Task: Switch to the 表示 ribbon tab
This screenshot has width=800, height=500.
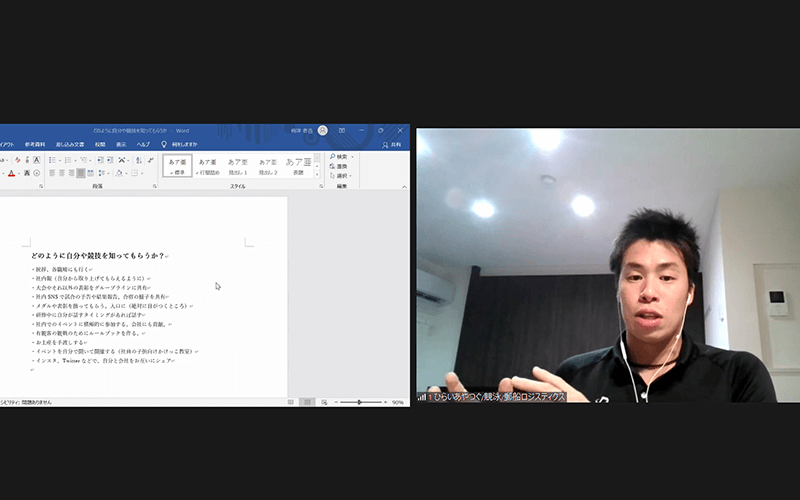Action: tap(121, 144)
